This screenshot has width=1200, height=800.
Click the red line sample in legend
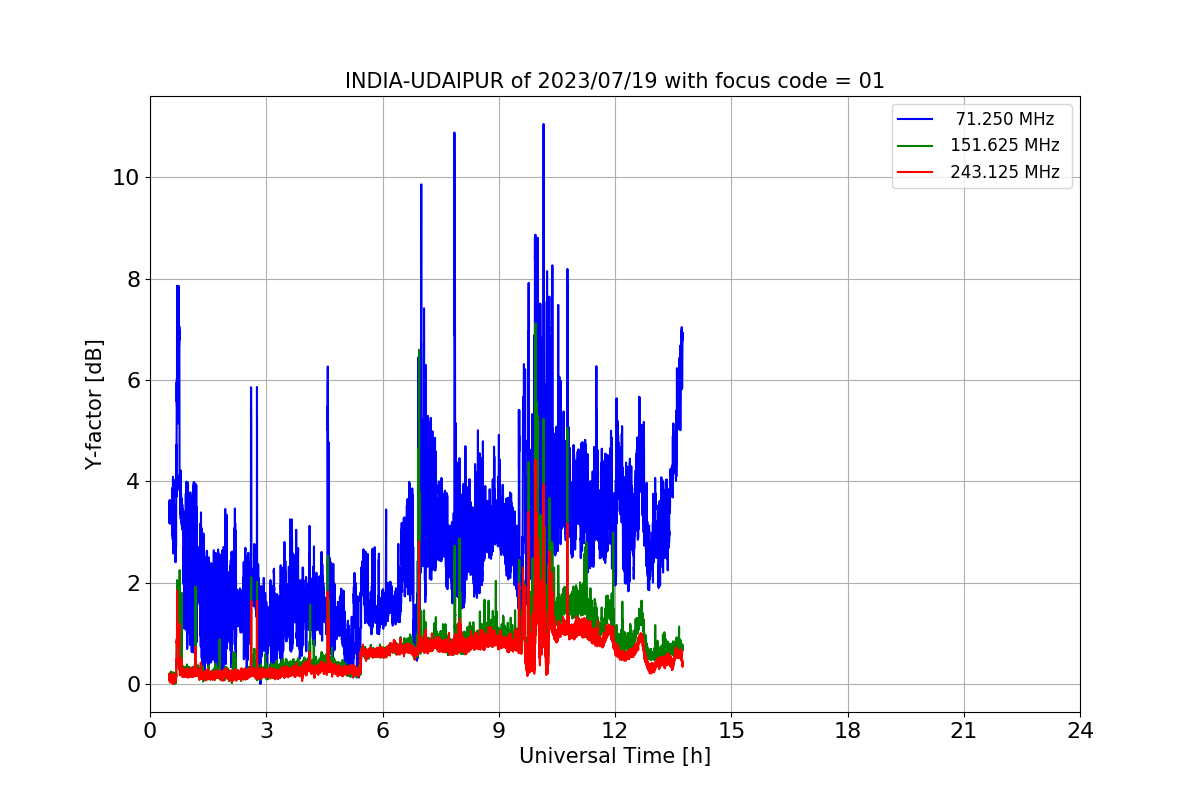916,172
